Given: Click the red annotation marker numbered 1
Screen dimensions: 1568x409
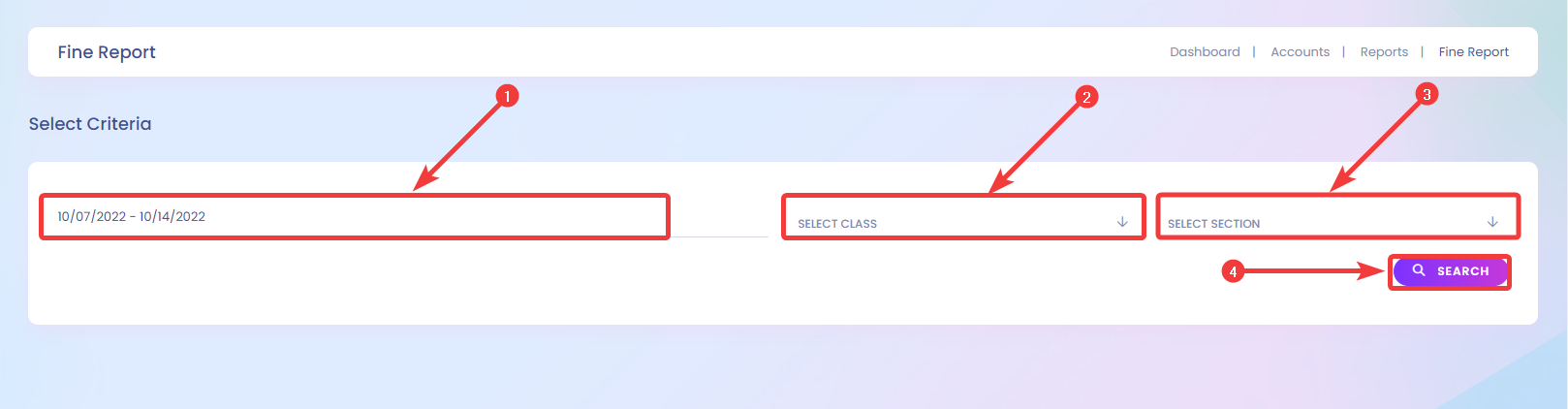Looking at the screenshot, I should (507, 96).
